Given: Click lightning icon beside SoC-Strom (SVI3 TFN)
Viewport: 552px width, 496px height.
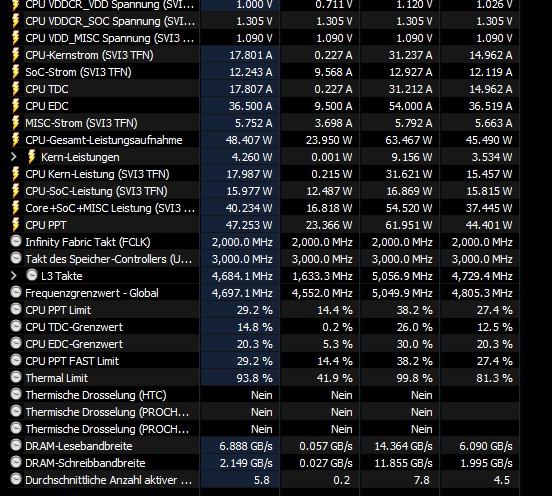Looking at the screenshot, I should tap(15, 72).
